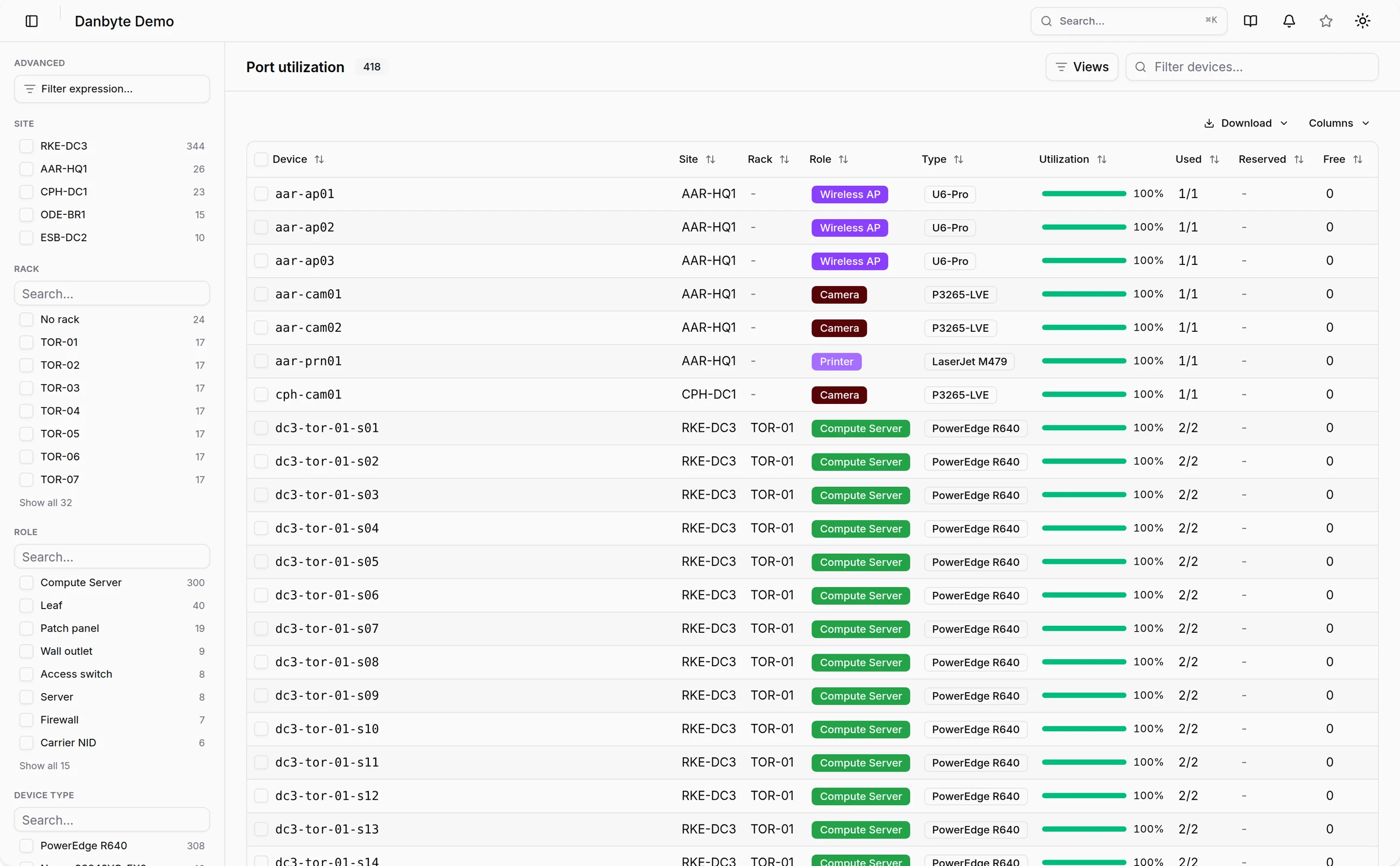Open the Download dropdown
Screen dimensions: 1400x866
pyautogui.click(x=1245, y=123)
